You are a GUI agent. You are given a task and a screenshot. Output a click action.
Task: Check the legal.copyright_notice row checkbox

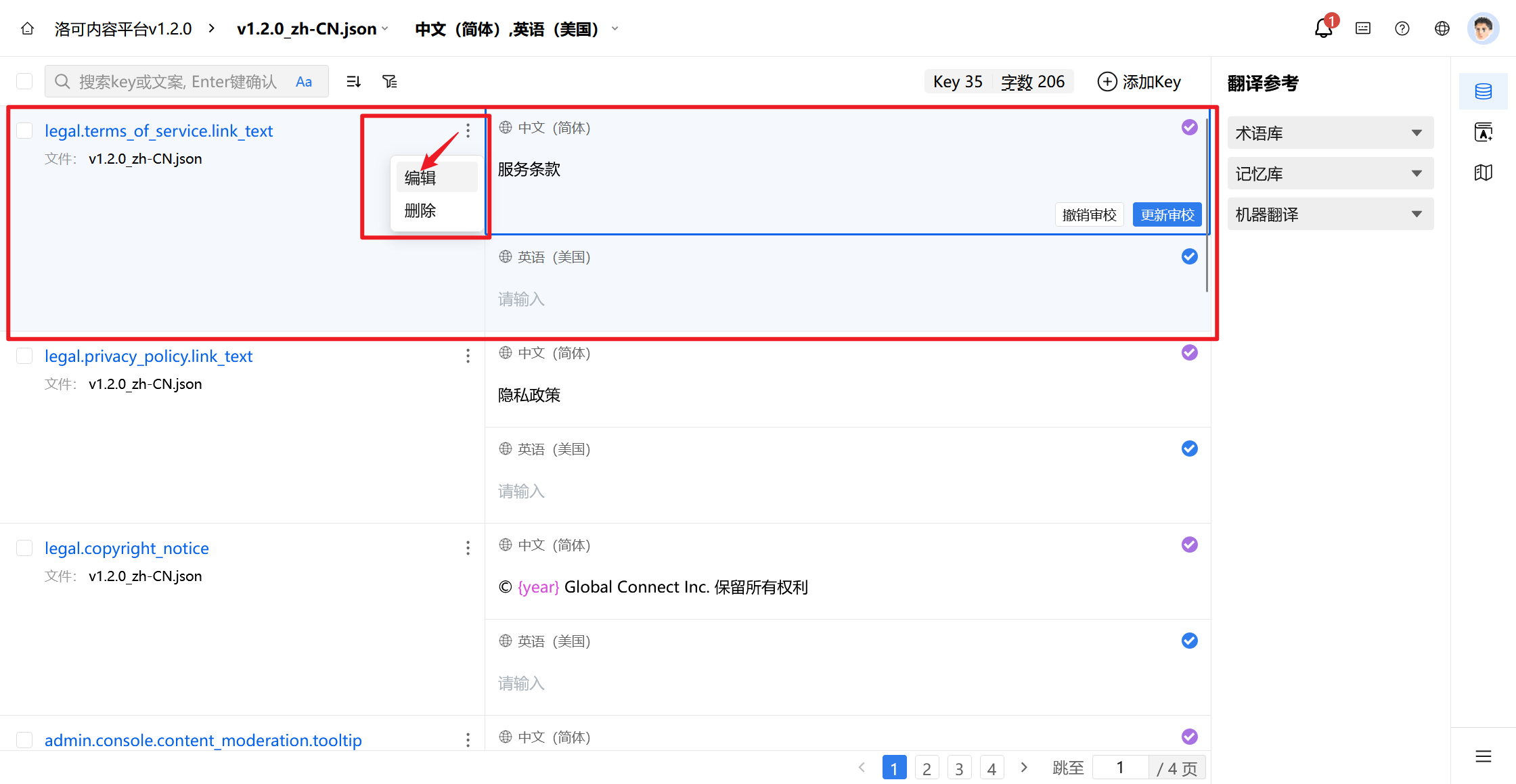[24, 548]
